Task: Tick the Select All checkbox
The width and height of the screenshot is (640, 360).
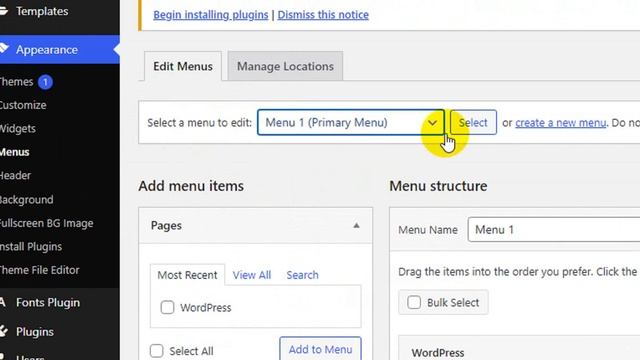Action: pyautogui.click(x=157, y=351)
